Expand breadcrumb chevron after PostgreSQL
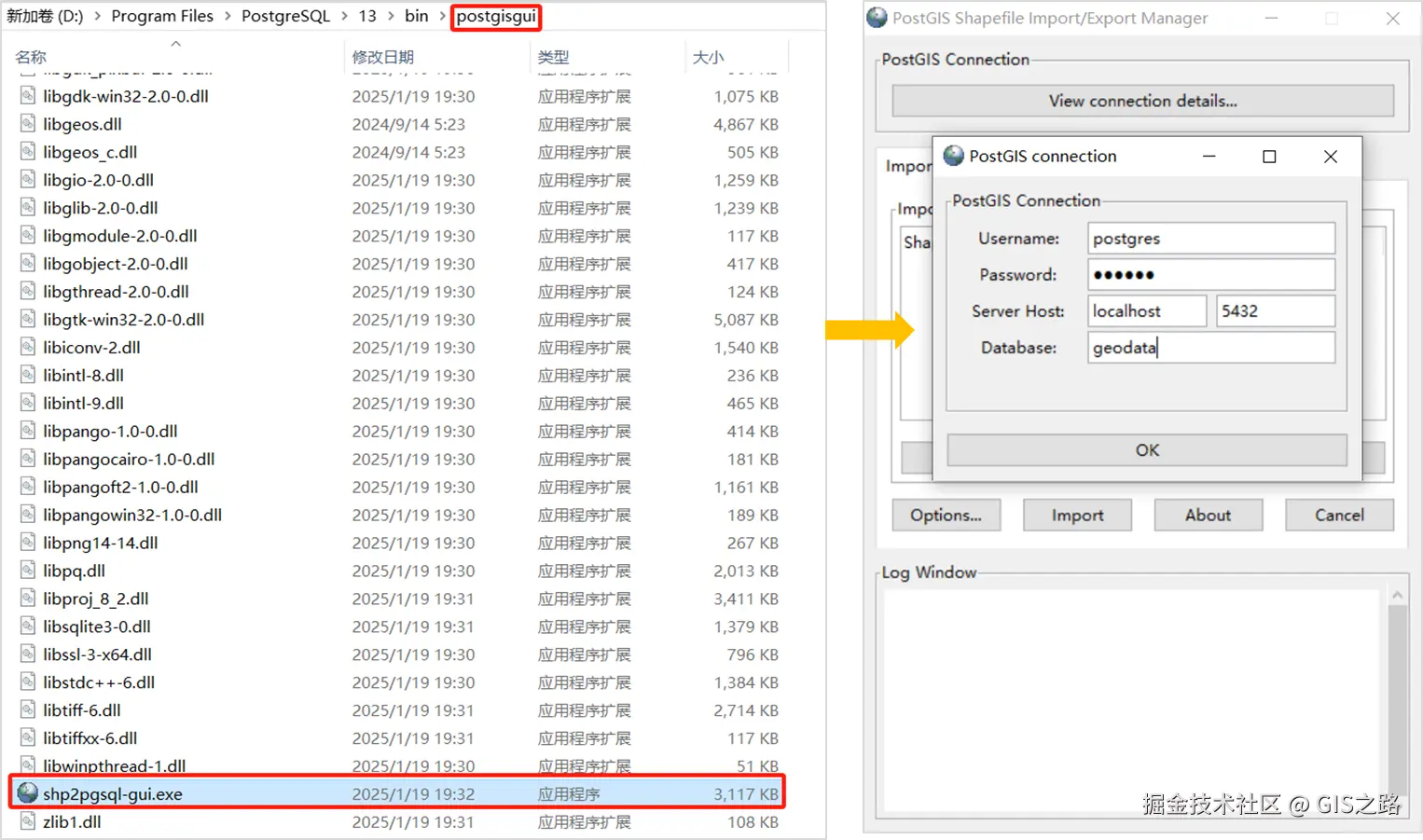The image size is (1423, 840). 344,17
